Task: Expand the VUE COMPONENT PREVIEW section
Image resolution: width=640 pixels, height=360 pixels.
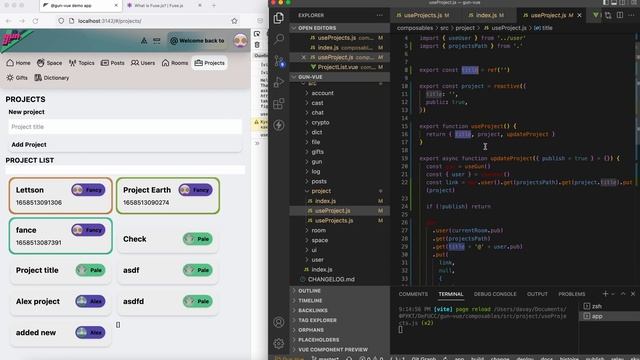Action: 340,349
